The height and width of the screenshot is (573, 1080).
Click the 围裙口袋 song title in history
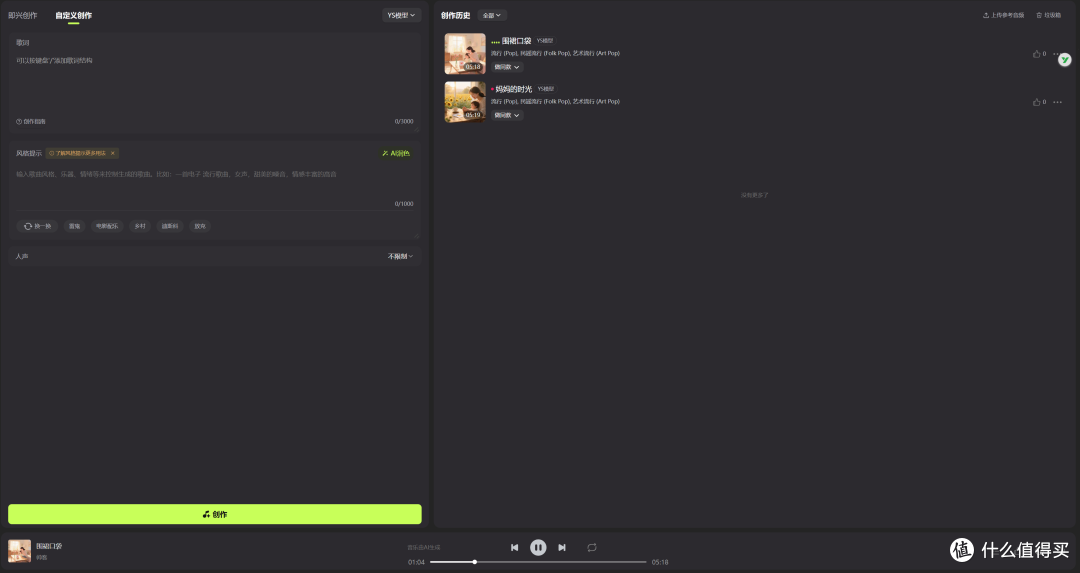pos(516,41)
